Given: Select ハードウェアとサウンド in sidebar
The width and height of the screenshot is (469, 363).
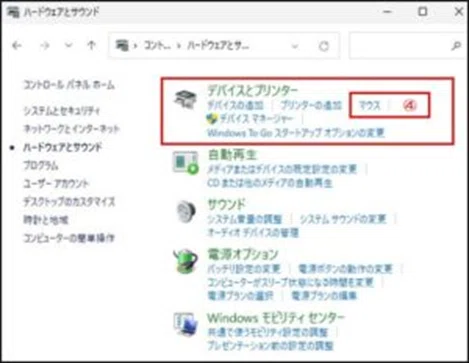Looking at the screenshot, I should pyautogui.click(x=62, y=147).
